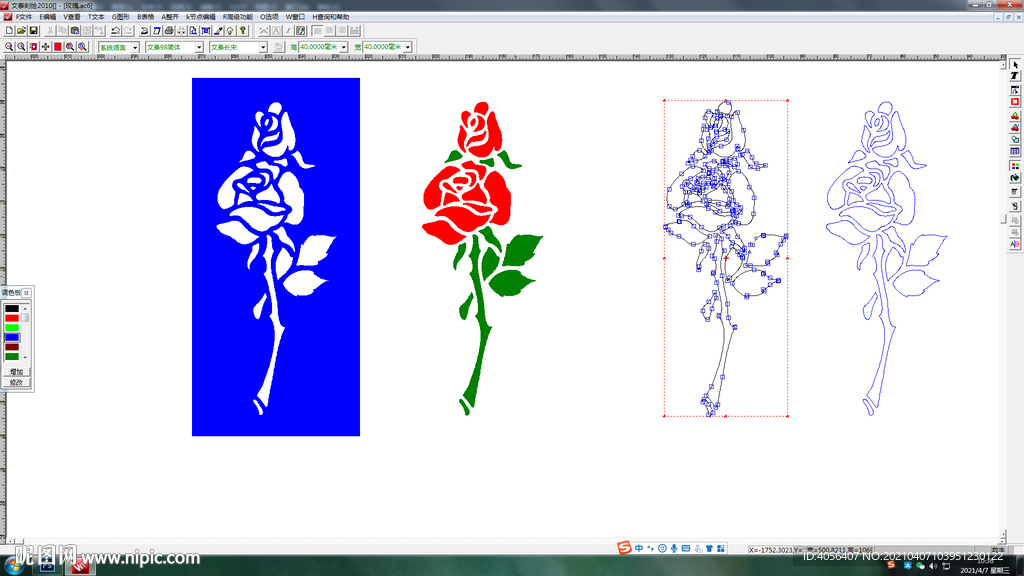Screen dimensions: 1024x576
Task: Toggle the color palette panel button
Action: (x=26, y=292)
